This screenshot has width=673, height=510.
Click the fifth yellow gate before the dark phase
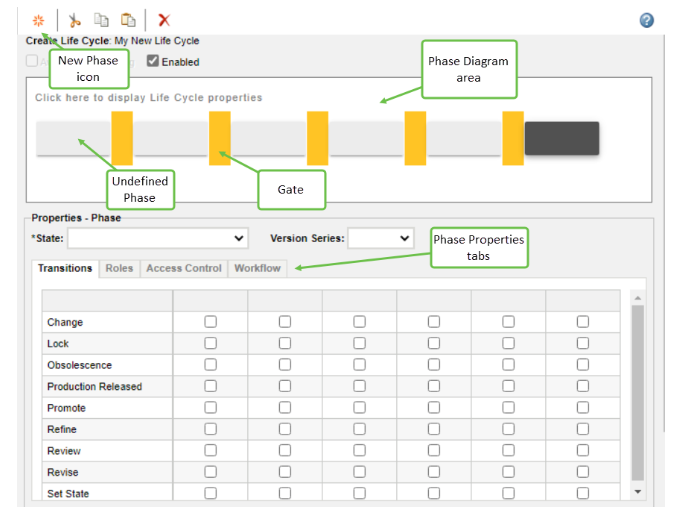coord(513,138)
